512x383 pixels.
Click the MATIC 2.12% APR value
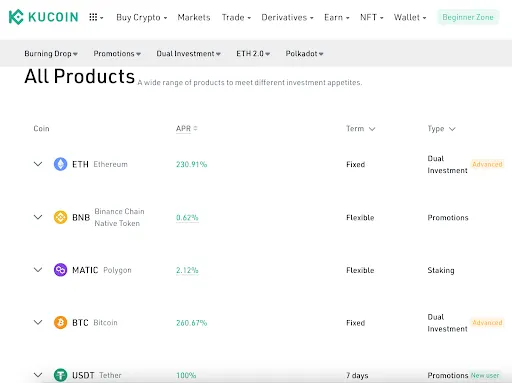coord(187,270)
